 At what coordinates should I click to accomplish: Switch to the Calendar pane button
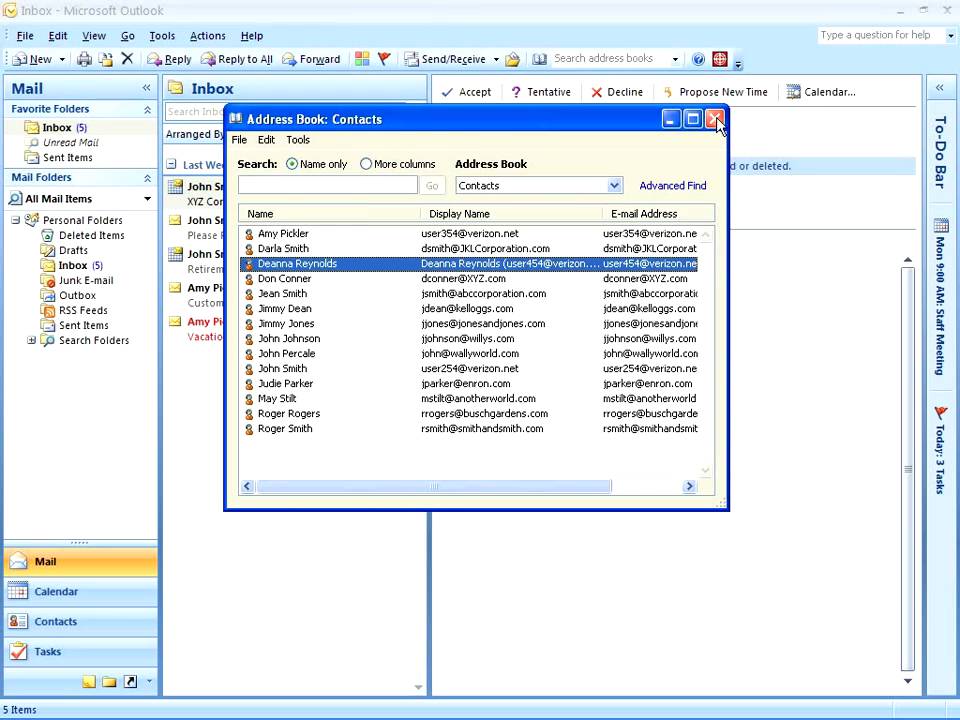coord(81,591)
